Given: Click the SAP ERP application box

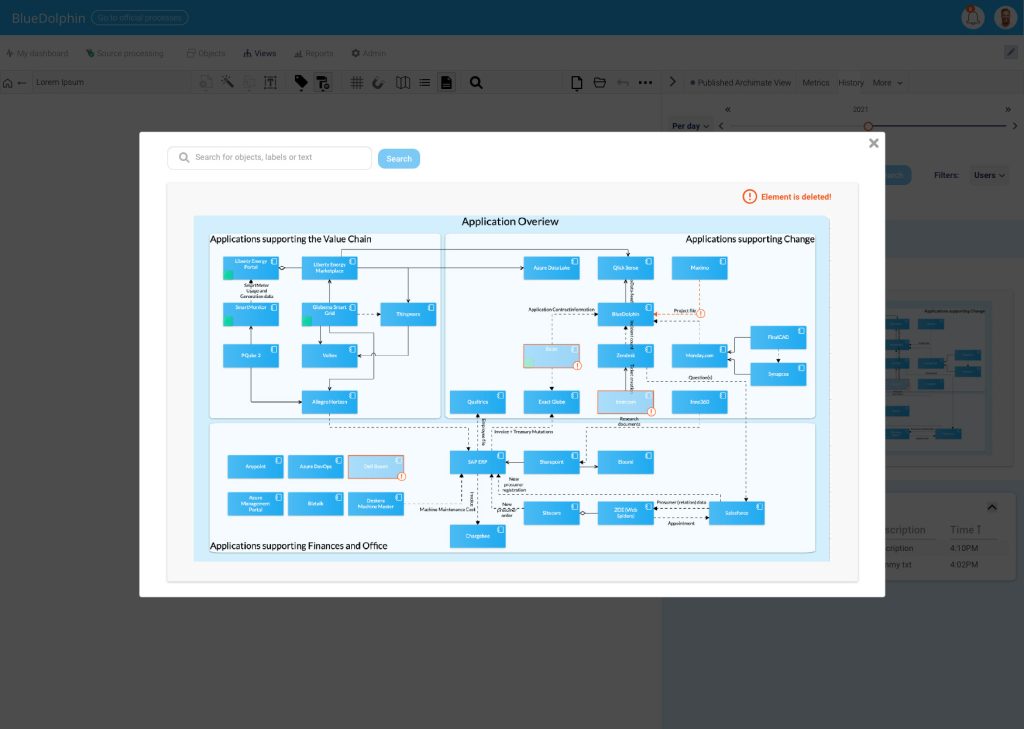Looking at the screenshot, I should coord(477,462).
